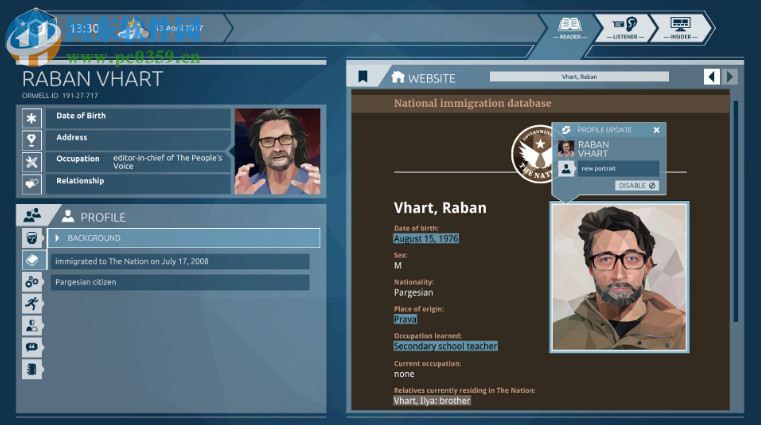Screen dimensions: 761x425
Task: Select Vhart, Ilya: brother datachunk
Action: pyautogui.click(x=432, y=400)
